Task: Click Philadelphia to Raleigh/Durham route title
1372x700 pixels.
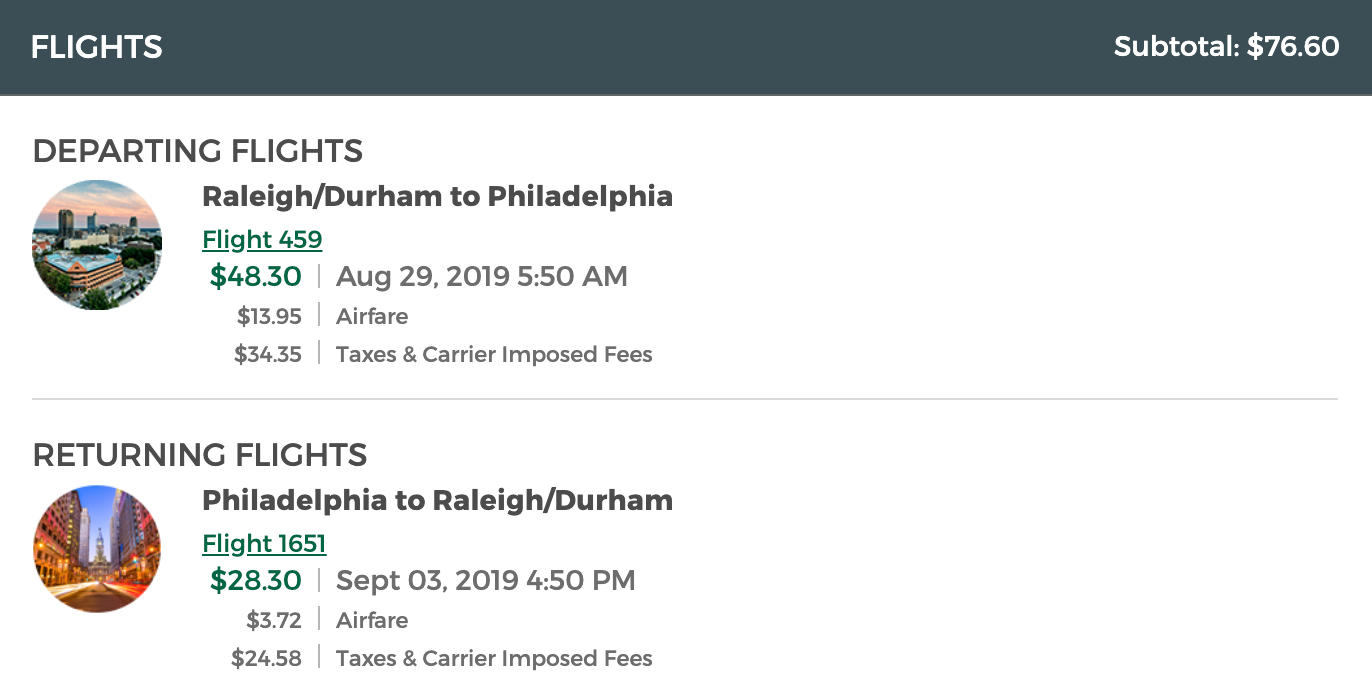Action: 437,500
